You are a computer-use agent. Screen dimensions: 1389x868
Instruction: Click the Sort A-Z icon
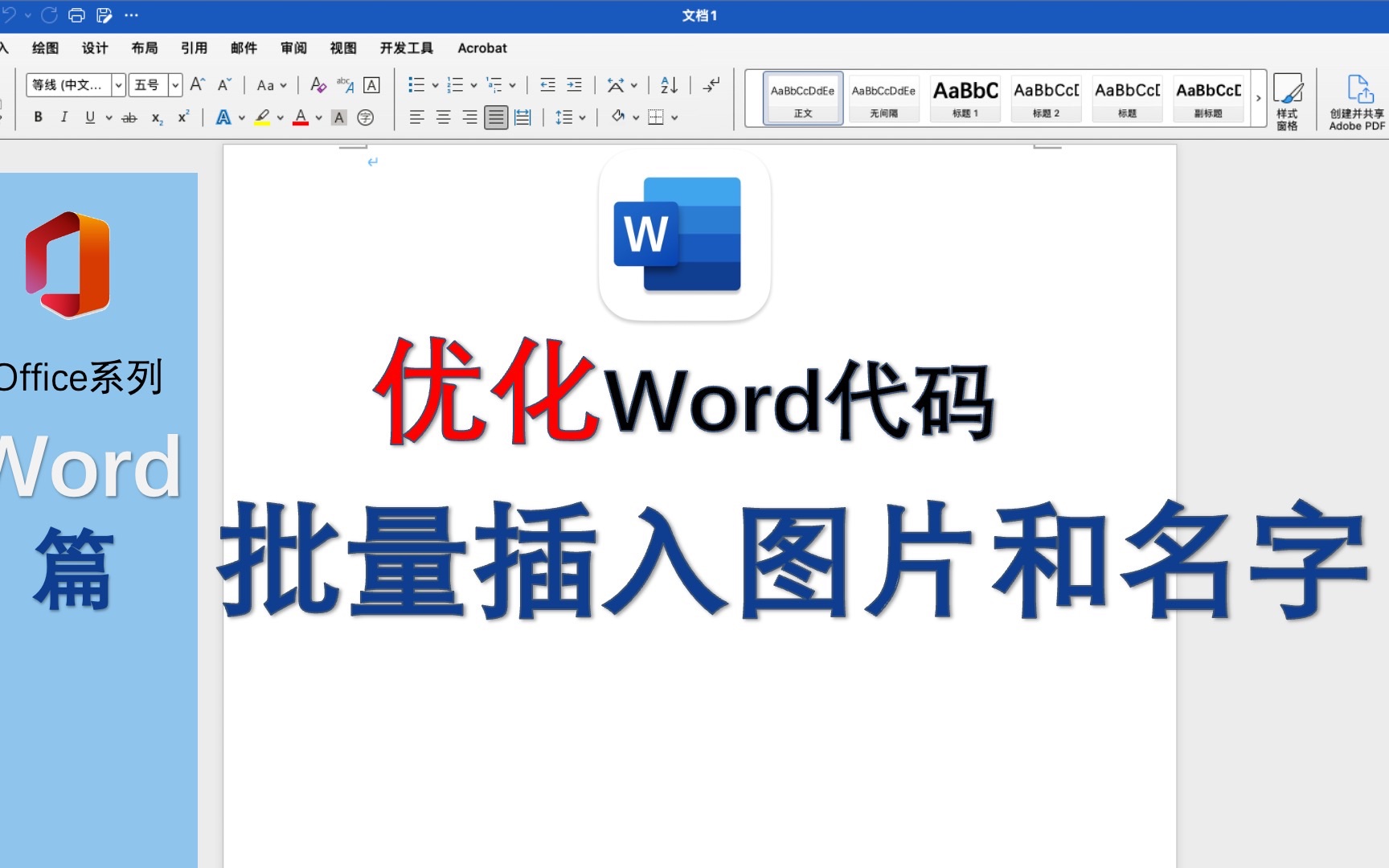pos(669,84)
